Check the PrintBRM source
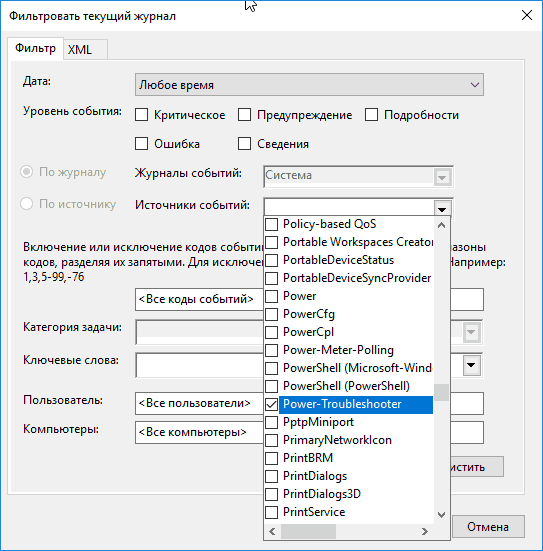Viewport: 543px width, 551px height. 271,458
